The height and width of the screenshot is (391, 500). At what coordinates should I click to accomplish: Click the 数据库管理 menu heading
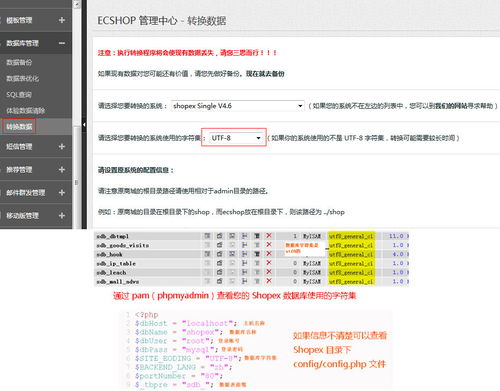click(x=23, y=43)
